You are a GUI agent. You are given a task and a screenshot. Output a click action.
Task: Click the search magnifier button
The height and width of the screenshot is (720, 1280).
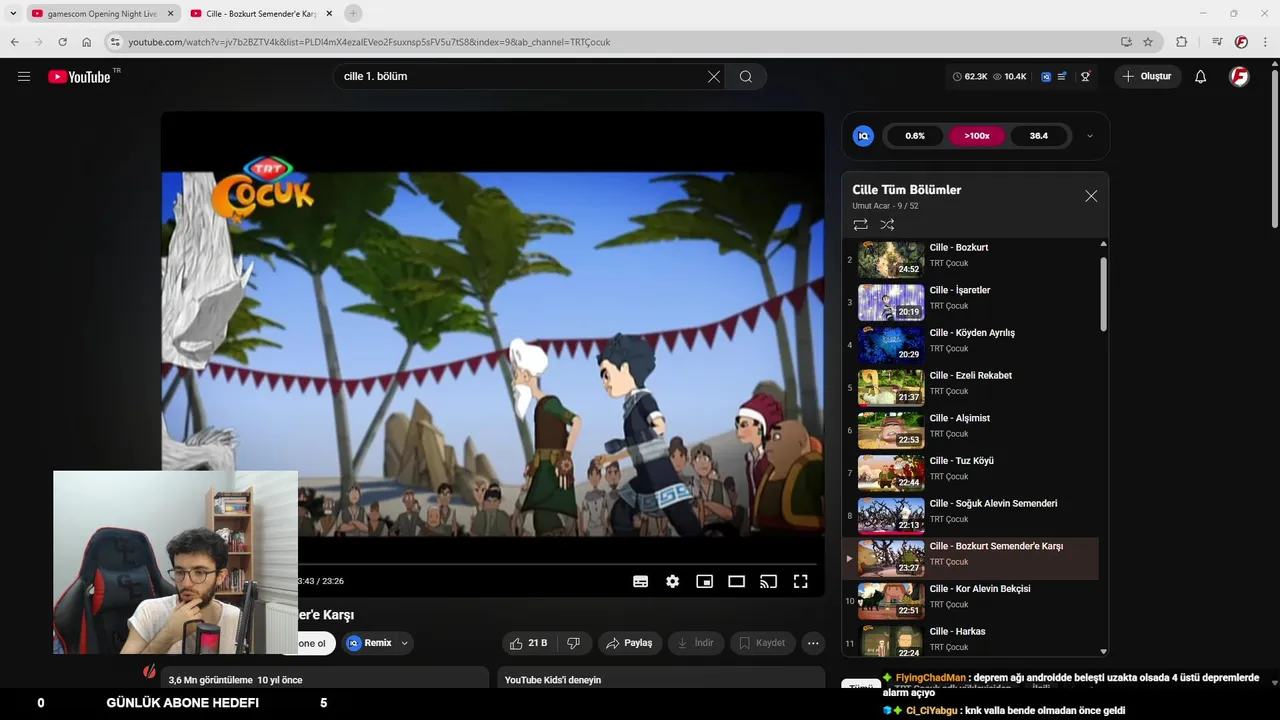click(746, 76)
